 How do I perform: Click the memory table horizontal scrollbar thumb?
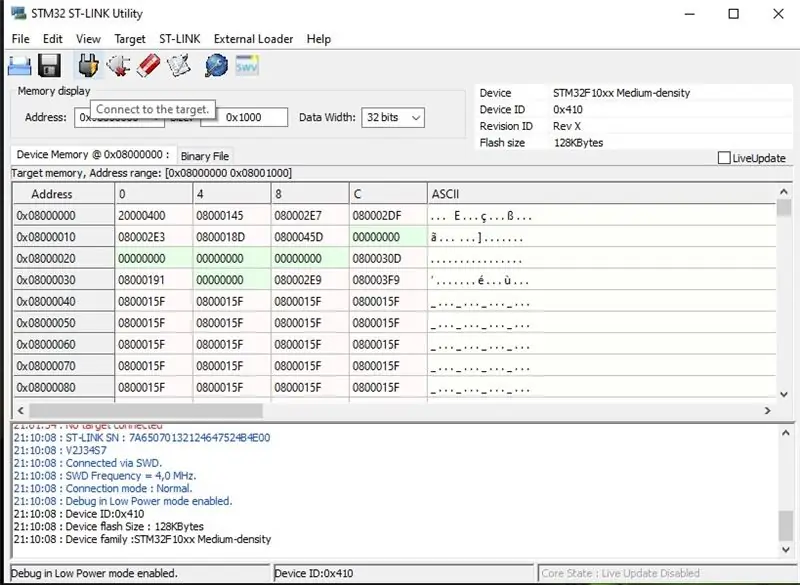click(146, 411)
